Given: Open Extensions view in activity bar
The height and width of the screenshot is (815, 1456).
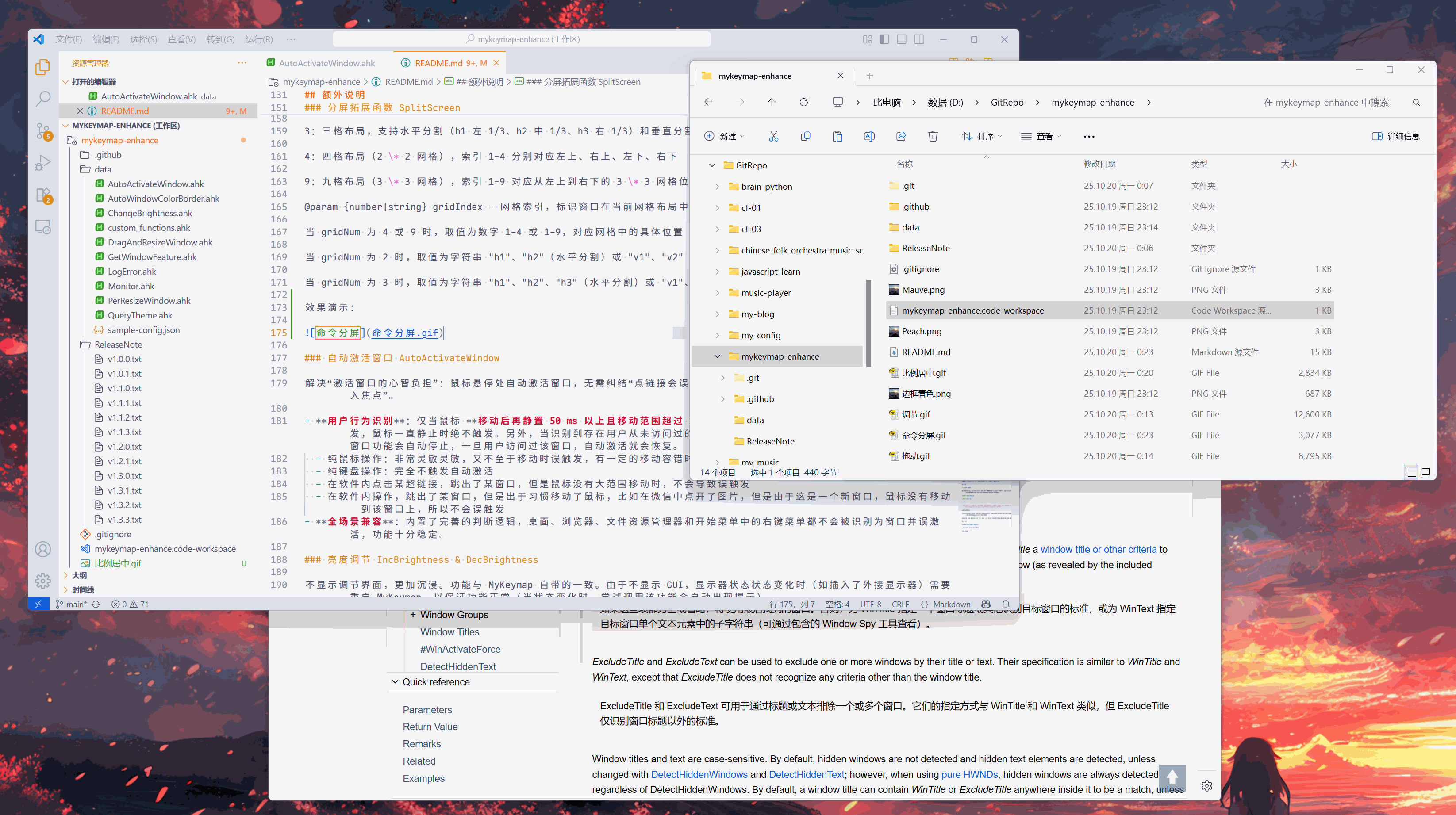Looking at the screenshot, I should pyautogui.click(x=43, y=195).
